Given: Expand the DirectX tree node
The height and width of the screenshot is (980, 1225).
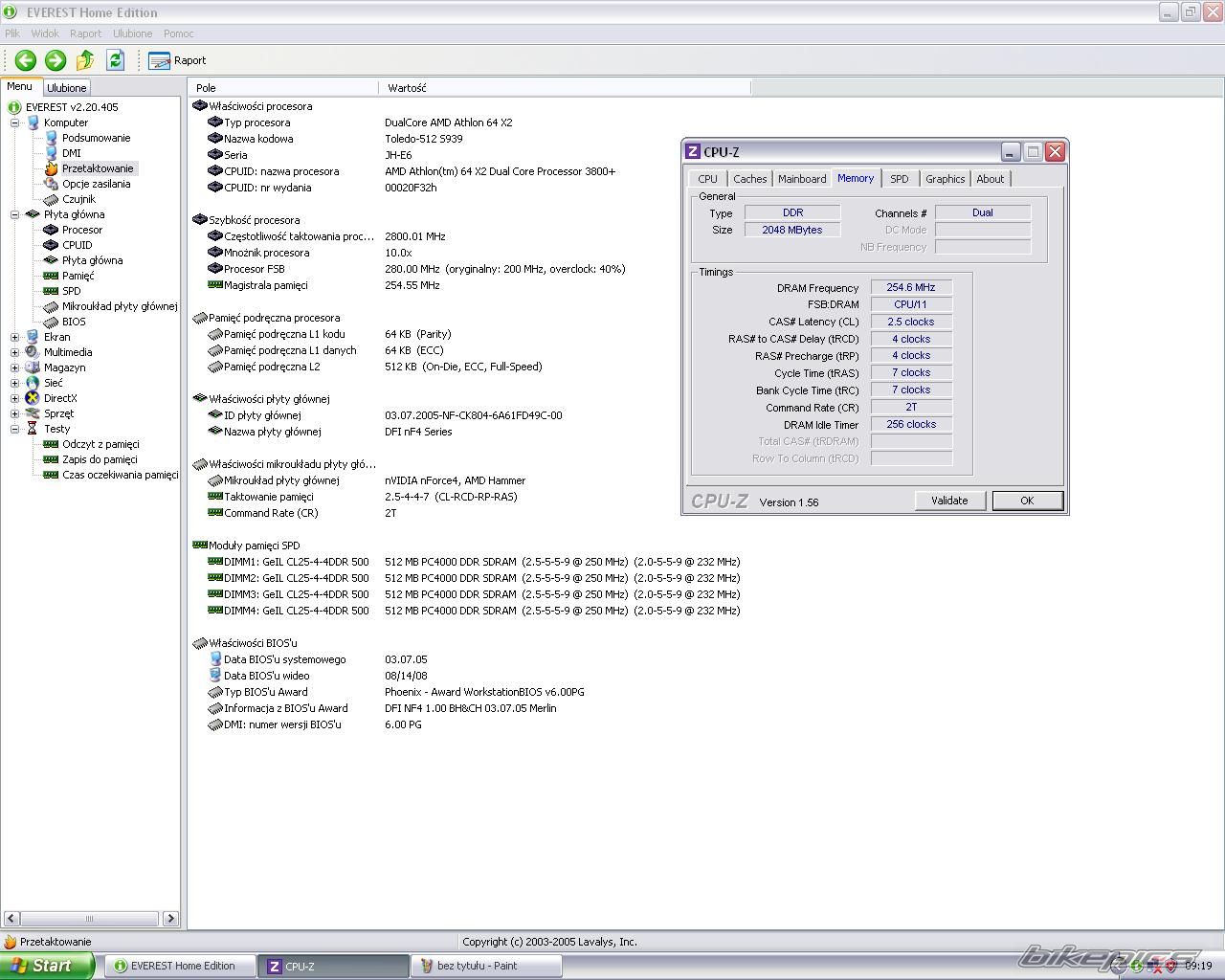Looking at the screenshot, I should click(14, 398).
